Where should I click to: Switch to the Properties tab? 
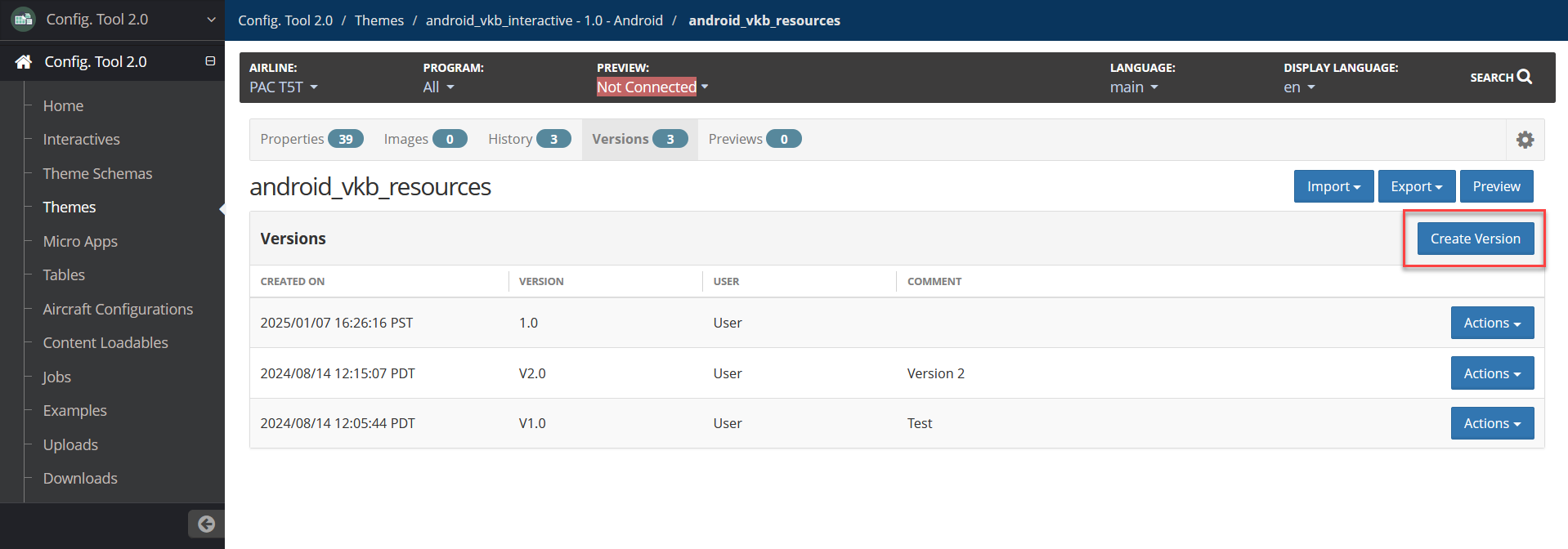(x=311, y=139)
